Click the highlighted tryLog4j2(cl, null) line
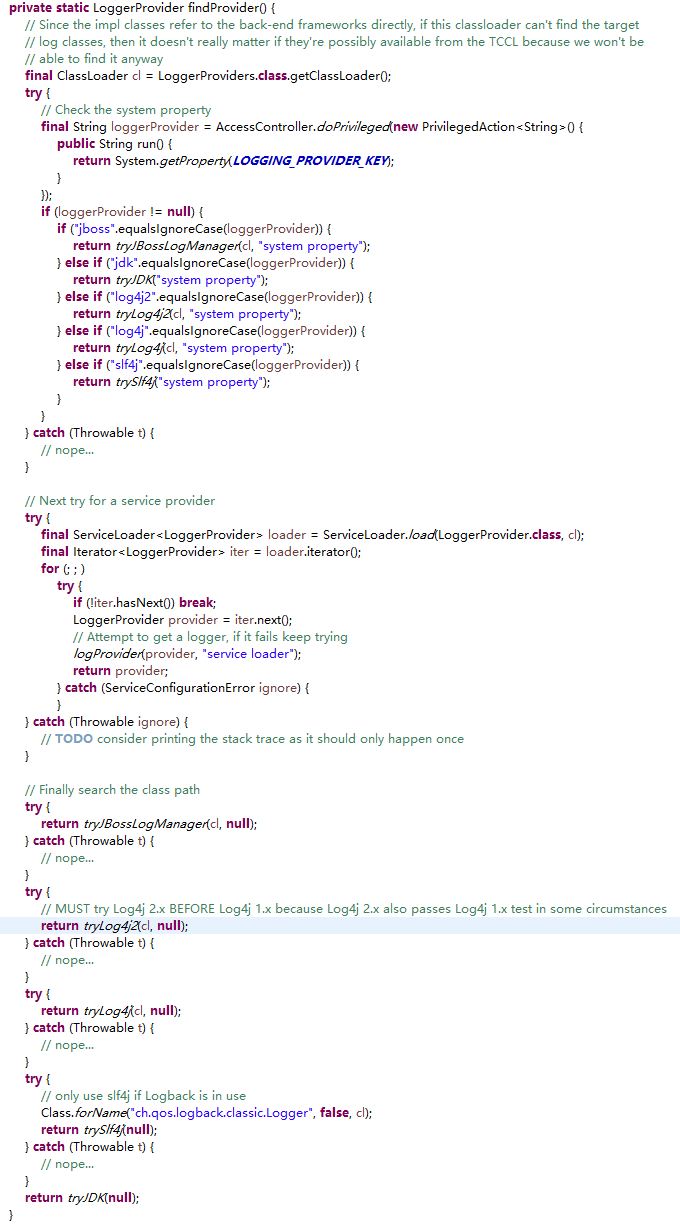680x1228 pixels. tap(340, 926)
